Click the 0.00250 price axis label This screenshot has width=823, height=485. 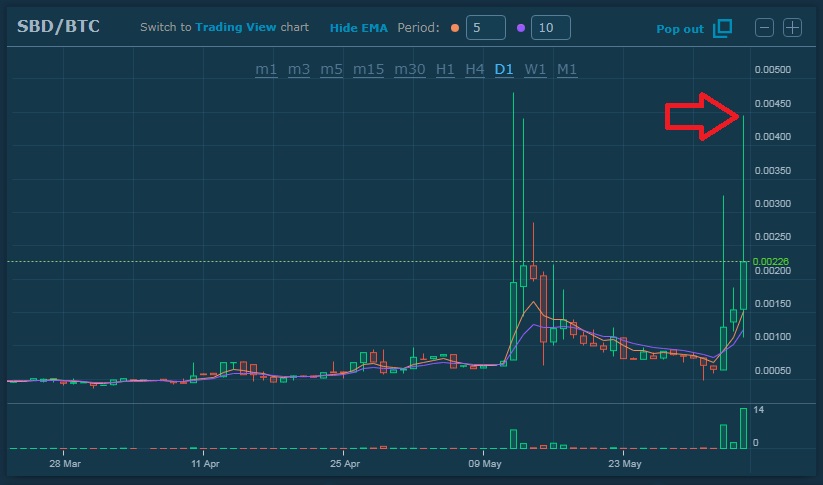(x=773, y=237)
